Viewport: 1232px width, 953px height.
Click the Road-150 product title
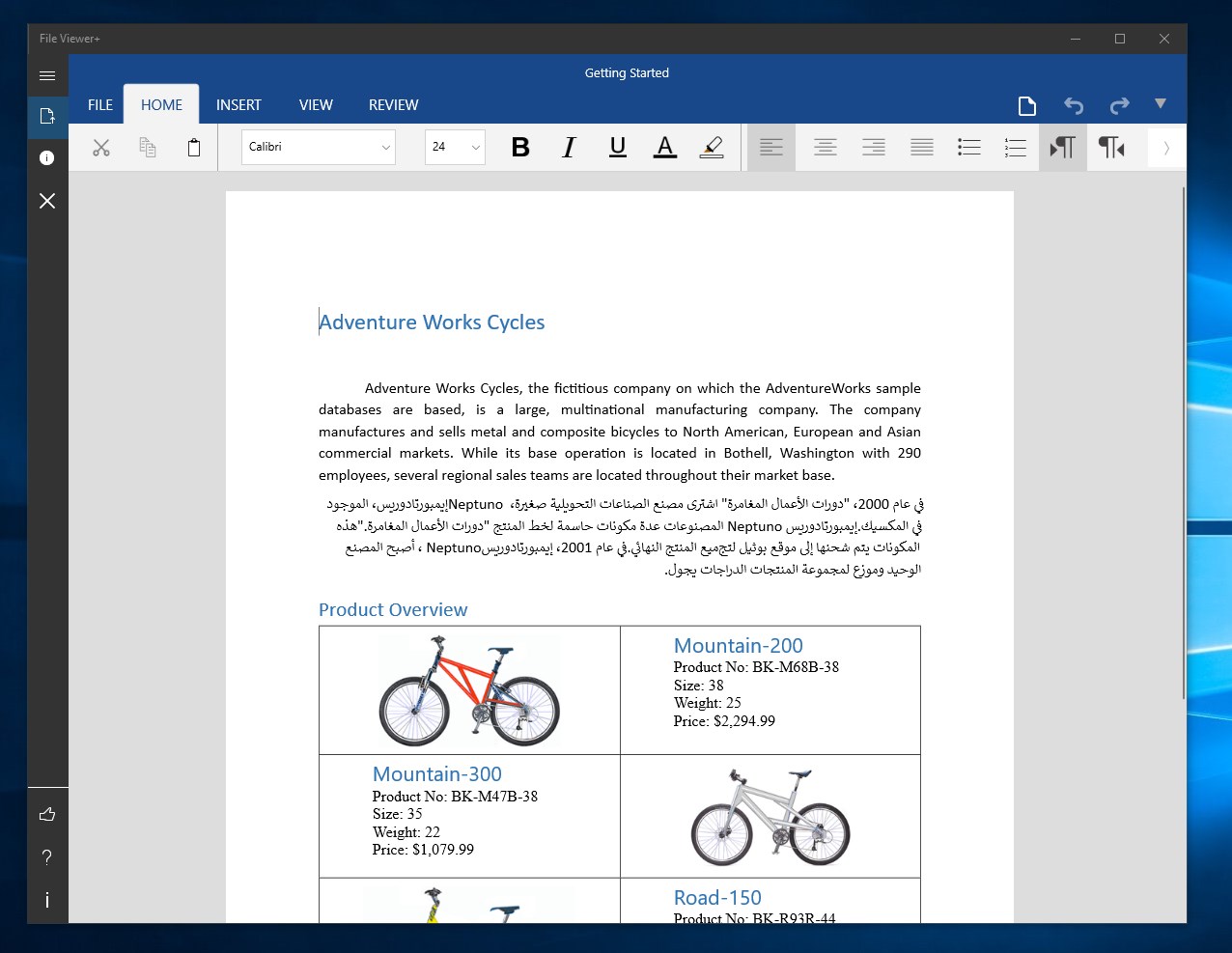coord(717,898)
